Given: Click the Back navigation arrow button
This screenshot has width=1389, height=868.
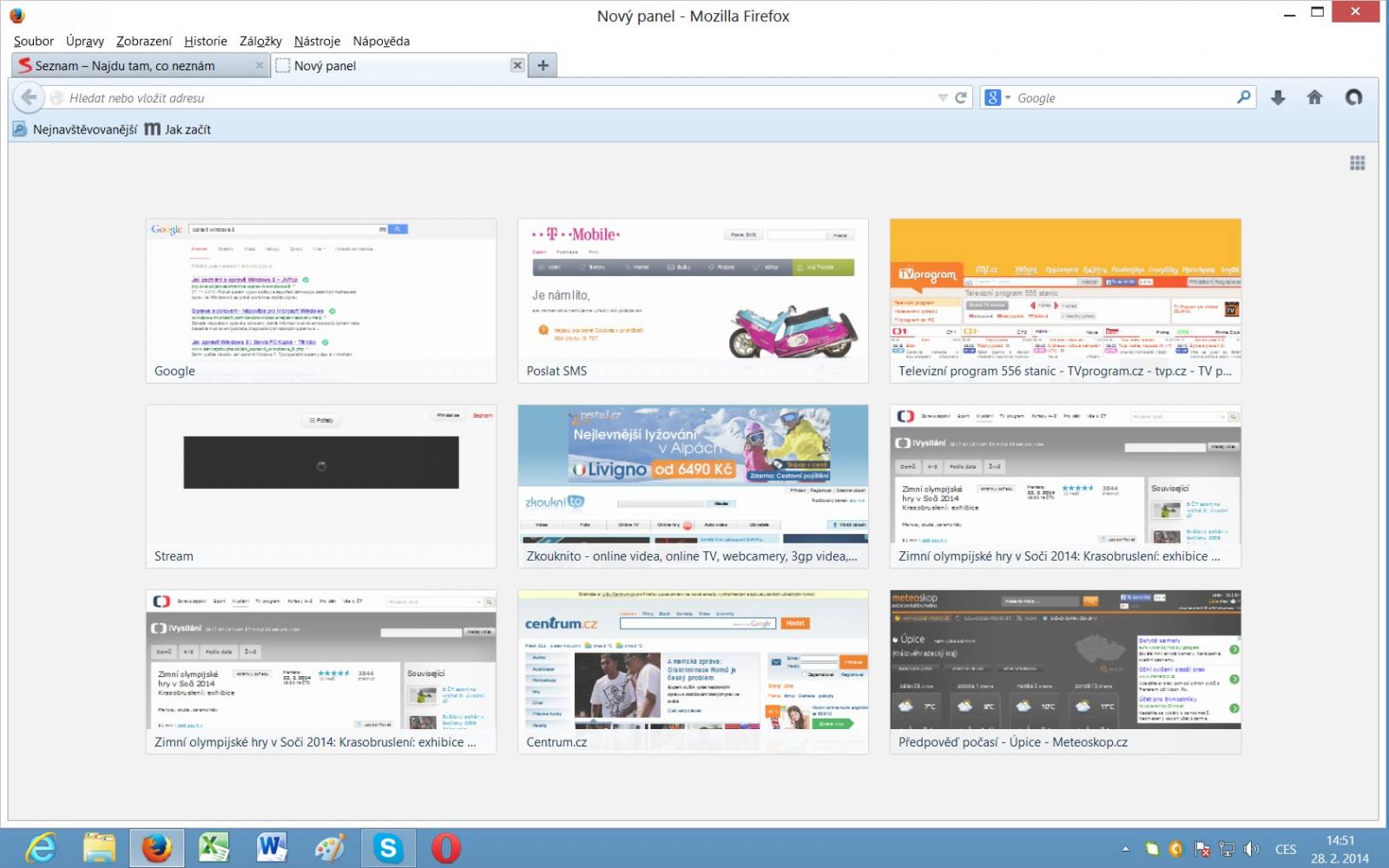Looking at the screenshot, I should (29, 97).
